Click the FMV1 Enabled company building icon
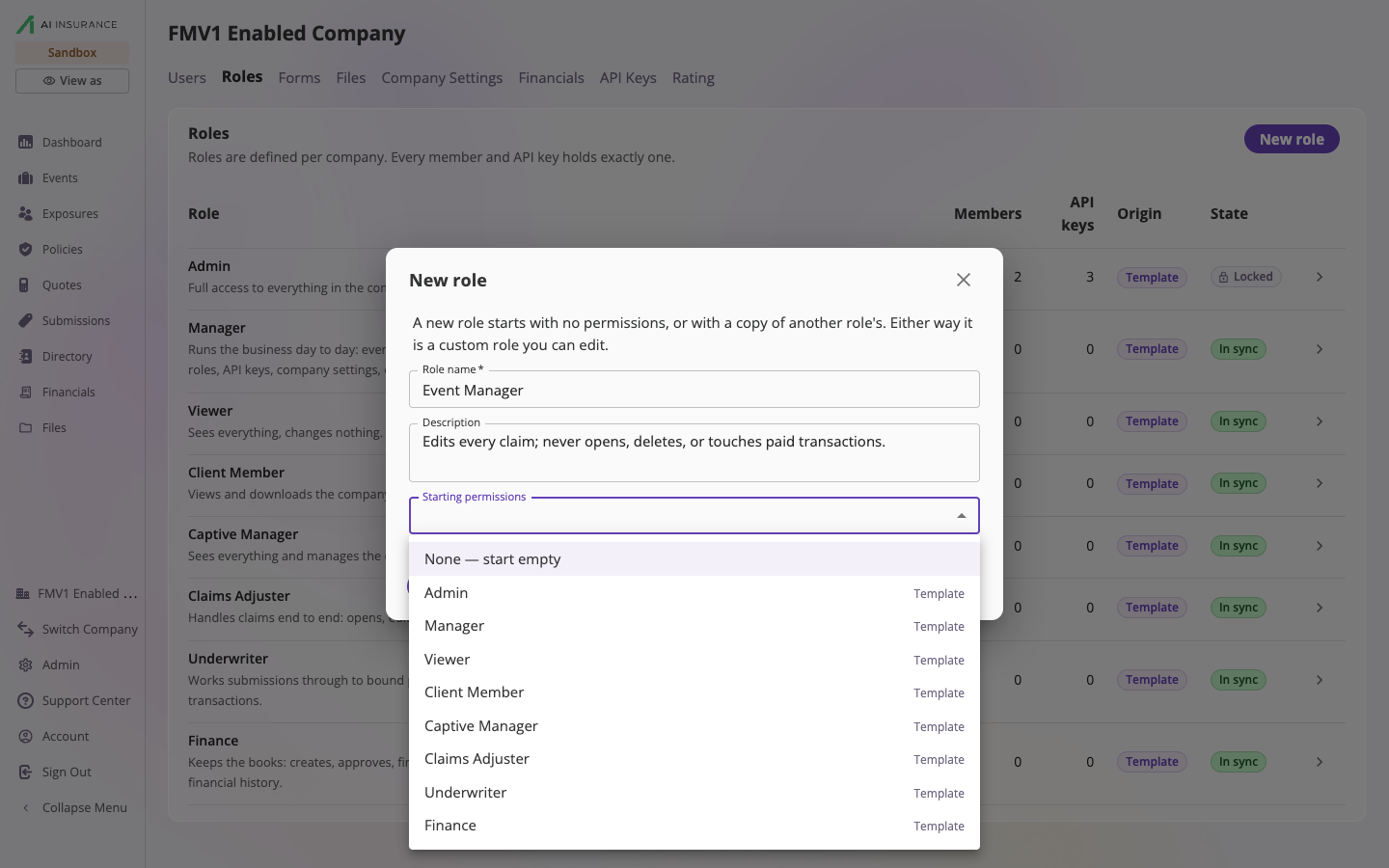The image size is (1389, 868). click(23, 593)
